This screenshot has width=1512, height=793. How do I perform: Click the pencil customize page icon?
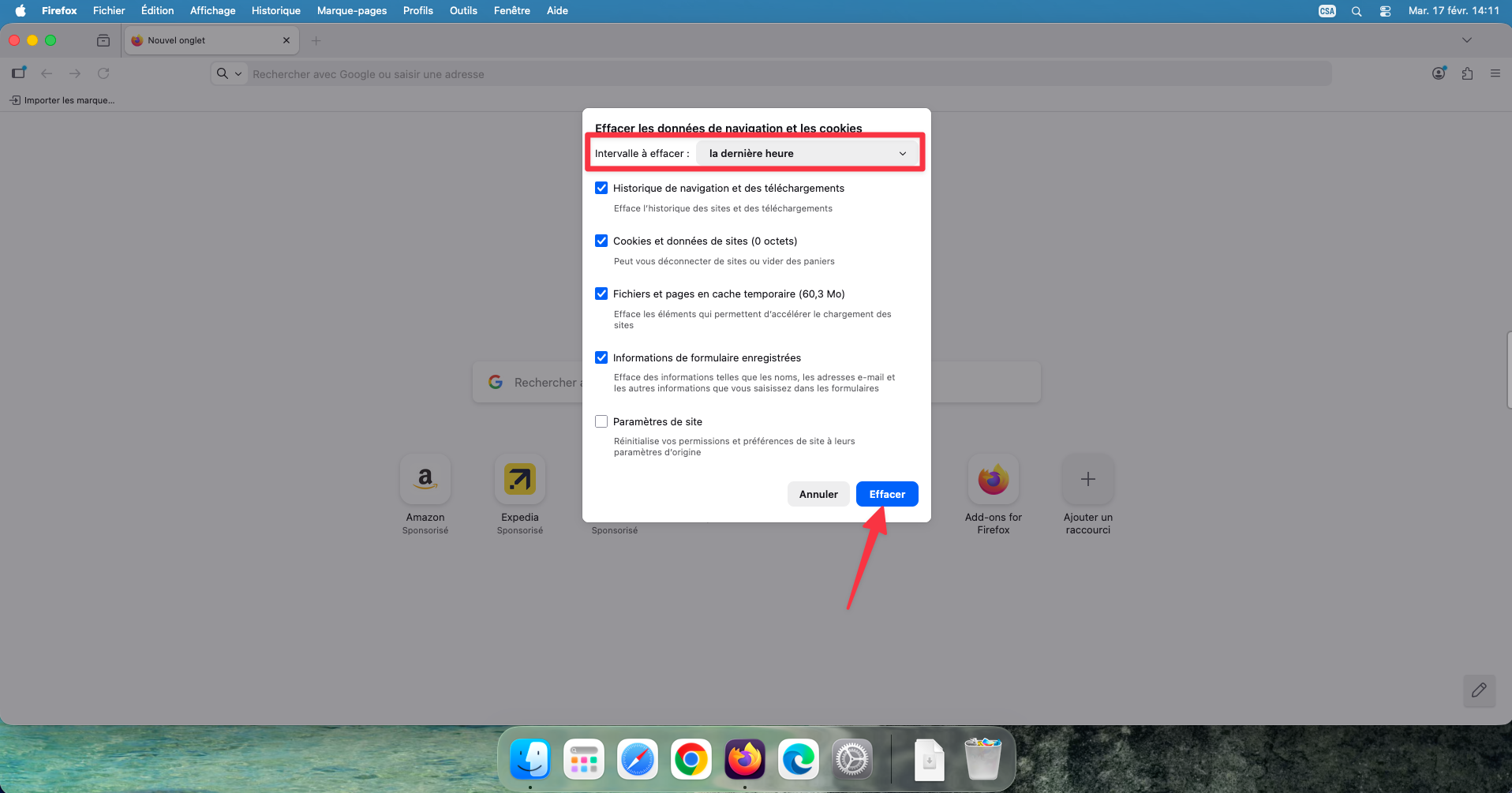point(1479,690)
